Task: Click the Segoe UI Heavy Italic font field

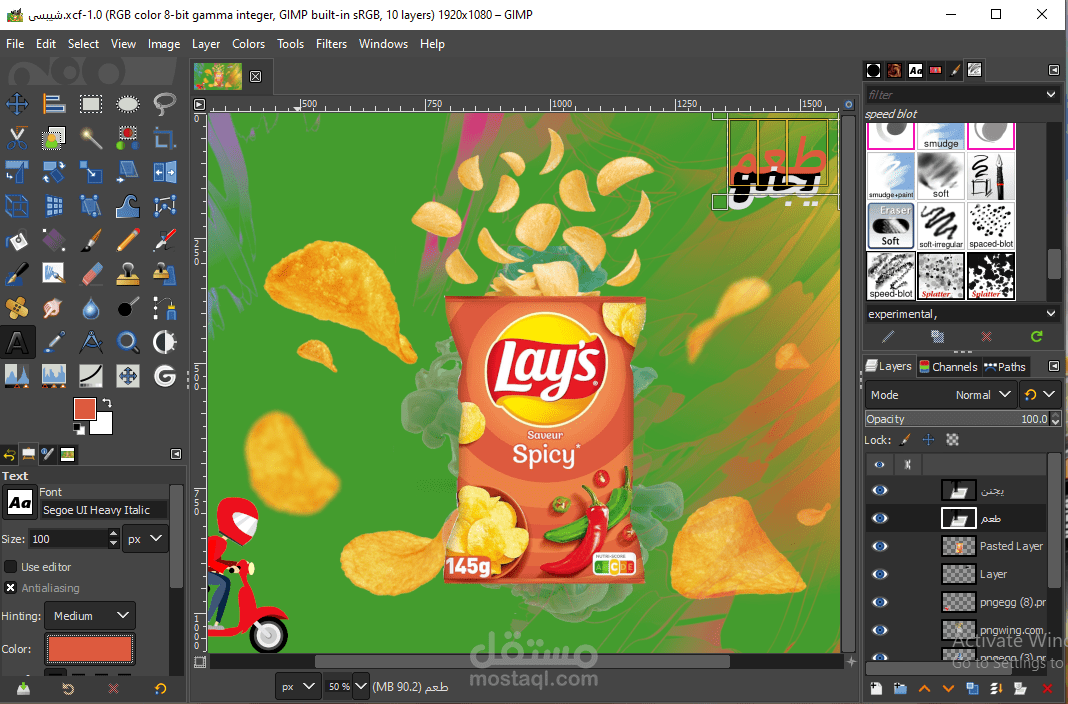Action: (x=103, y=510)
